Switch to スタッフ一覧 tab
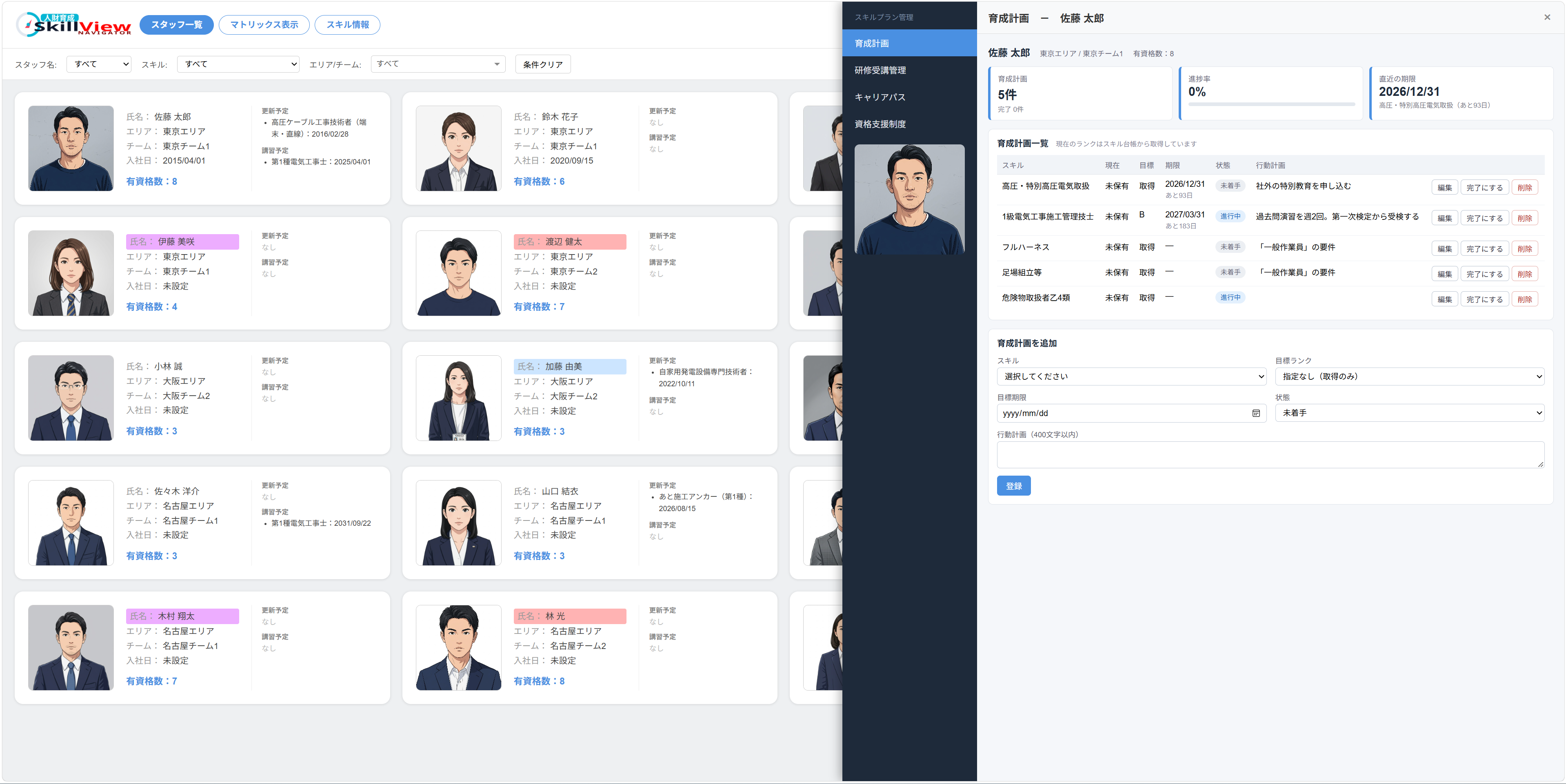The width and height of the screenshot is (1566, 784). (x=176, y=25)
